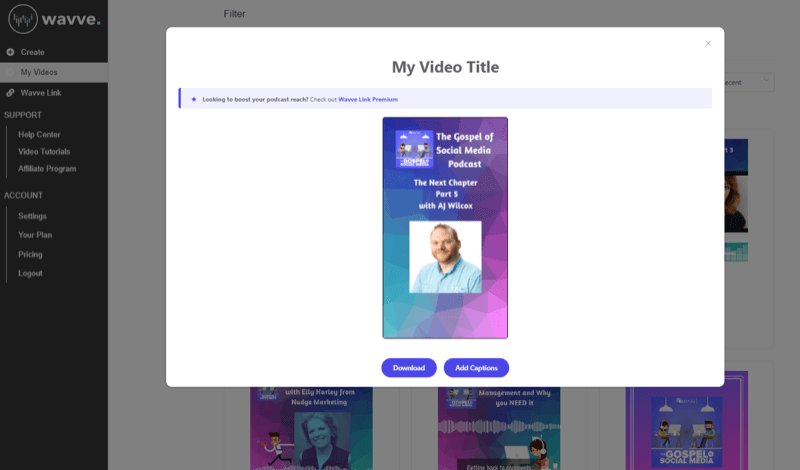Select My Videos in the sidebar
The width and height of the screenshot is (800, 470).
pos(54,72)
